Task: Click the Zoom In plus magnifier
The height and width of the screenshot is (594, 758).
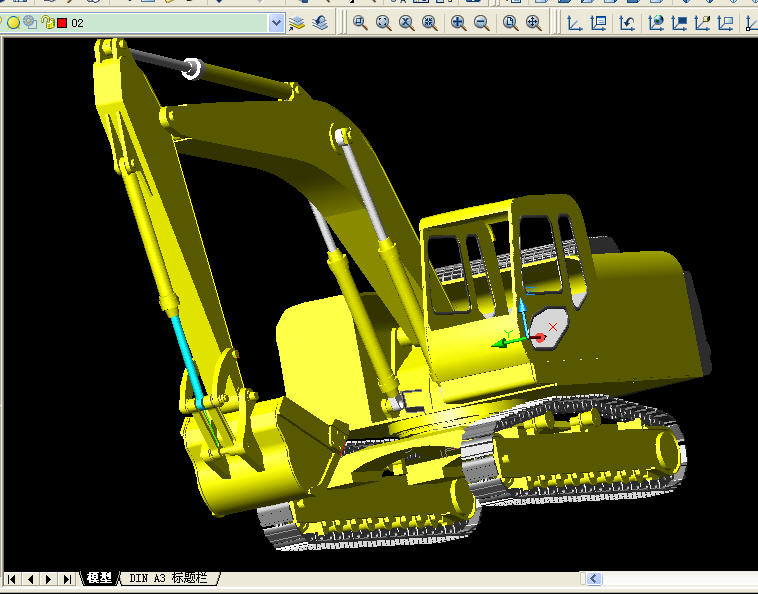Action: [458, 23]
